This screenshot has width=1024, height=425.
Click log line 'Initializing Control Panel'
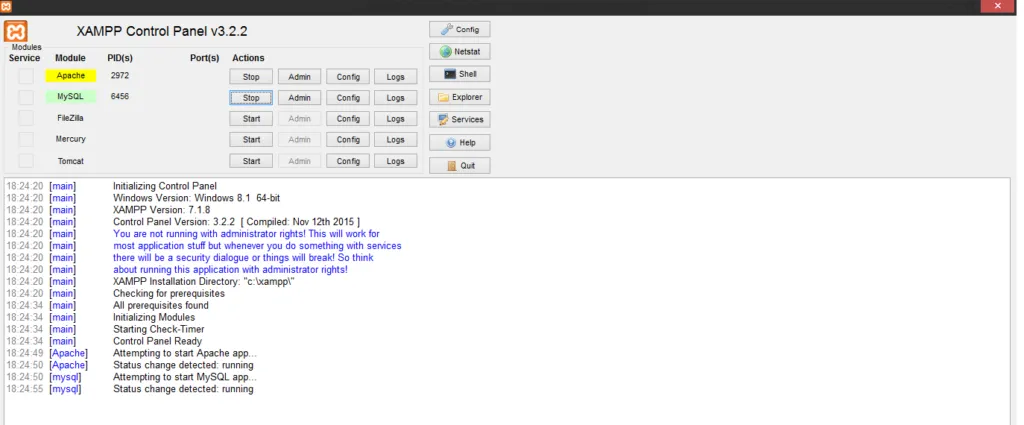[x=165, y=186]
